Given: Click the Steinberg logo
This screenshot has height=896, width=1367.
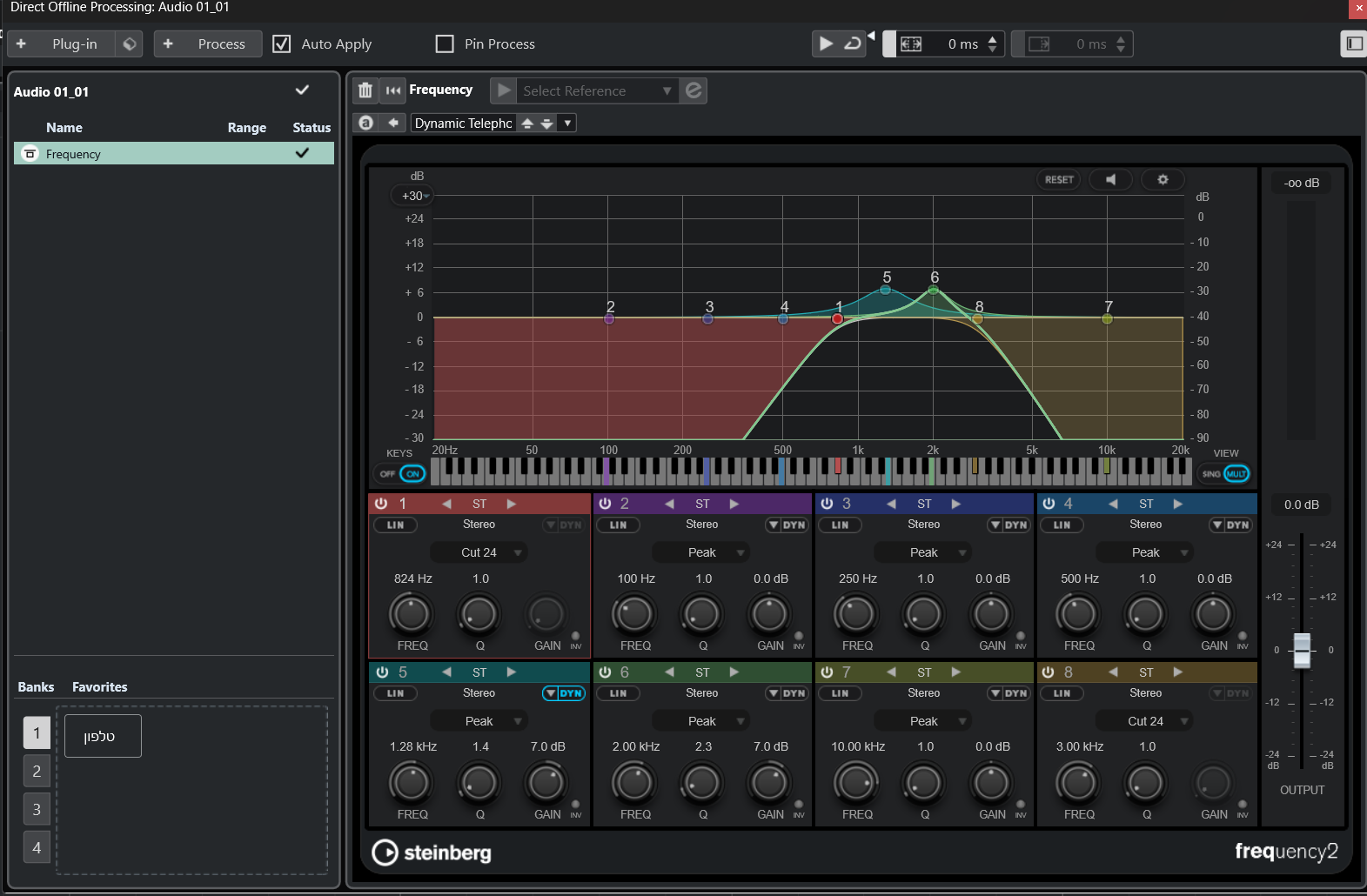Looking at the screenshot, I should tap(432, 853).
